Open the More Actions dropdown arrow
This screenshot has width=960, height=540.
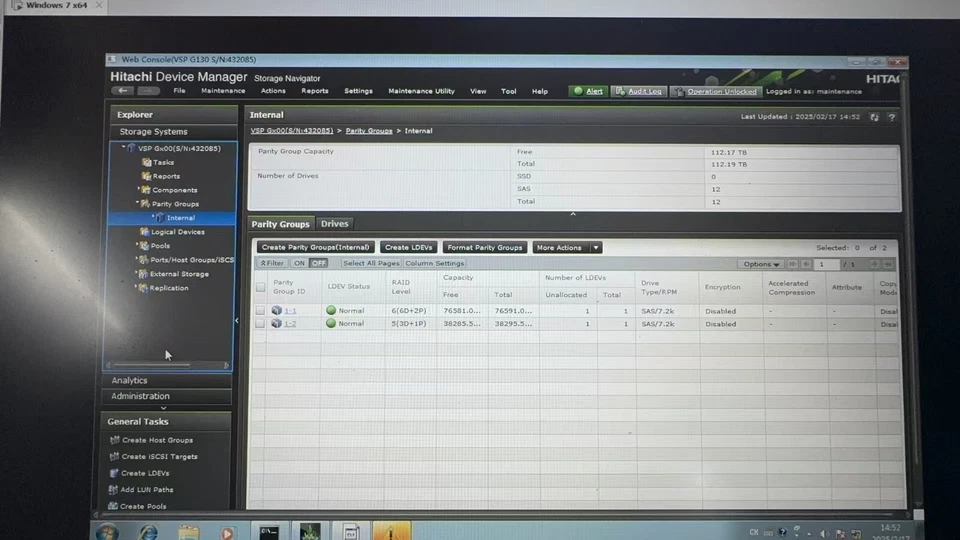coord(596,247)
